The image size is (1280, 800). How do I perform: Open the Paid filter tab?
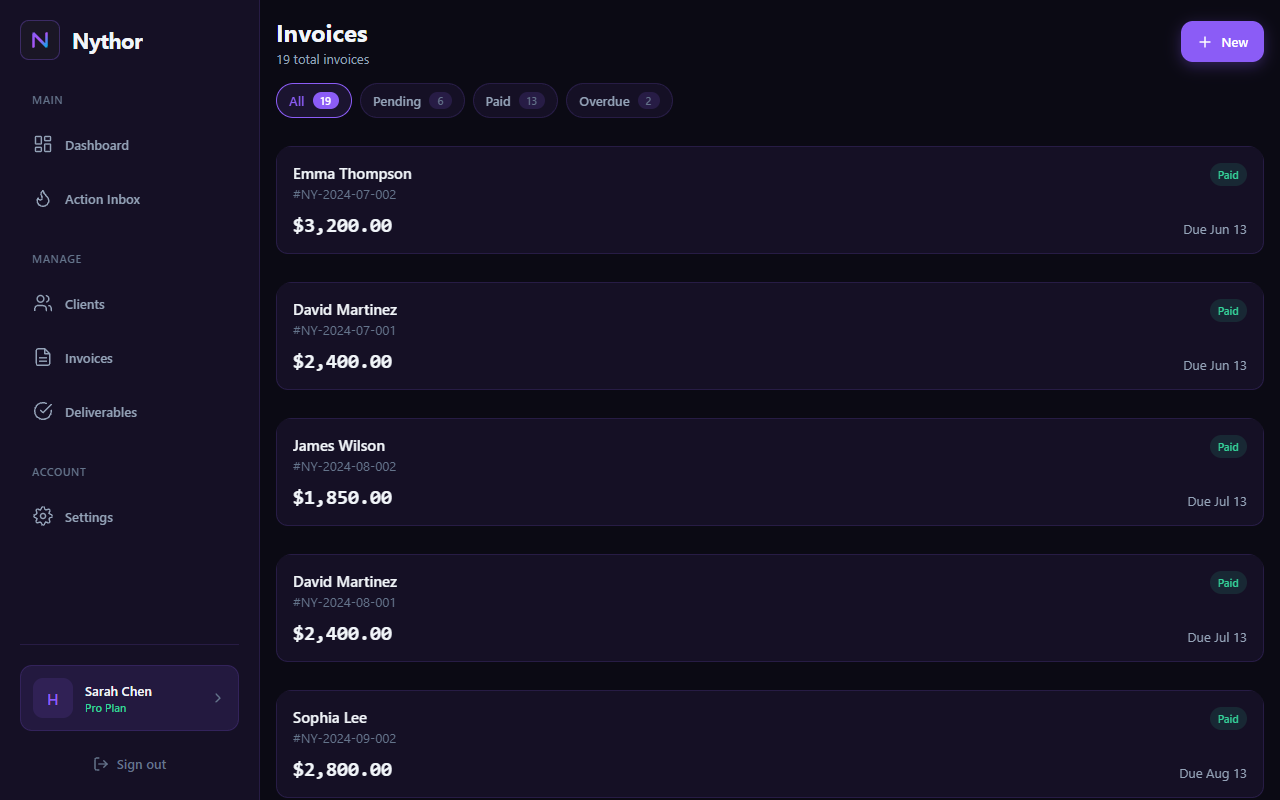[515, 100]
